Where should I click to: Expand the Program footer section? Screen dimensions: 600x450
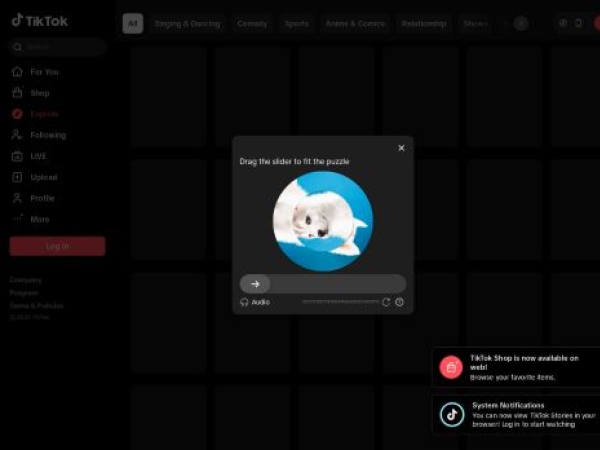[x=24, y=293]
